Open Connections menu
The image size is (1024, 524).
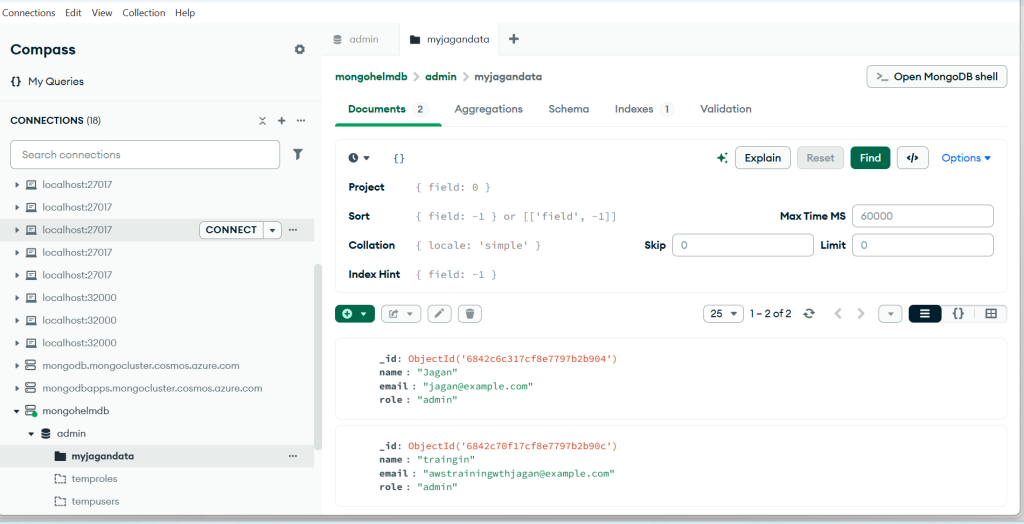[29, 12]
